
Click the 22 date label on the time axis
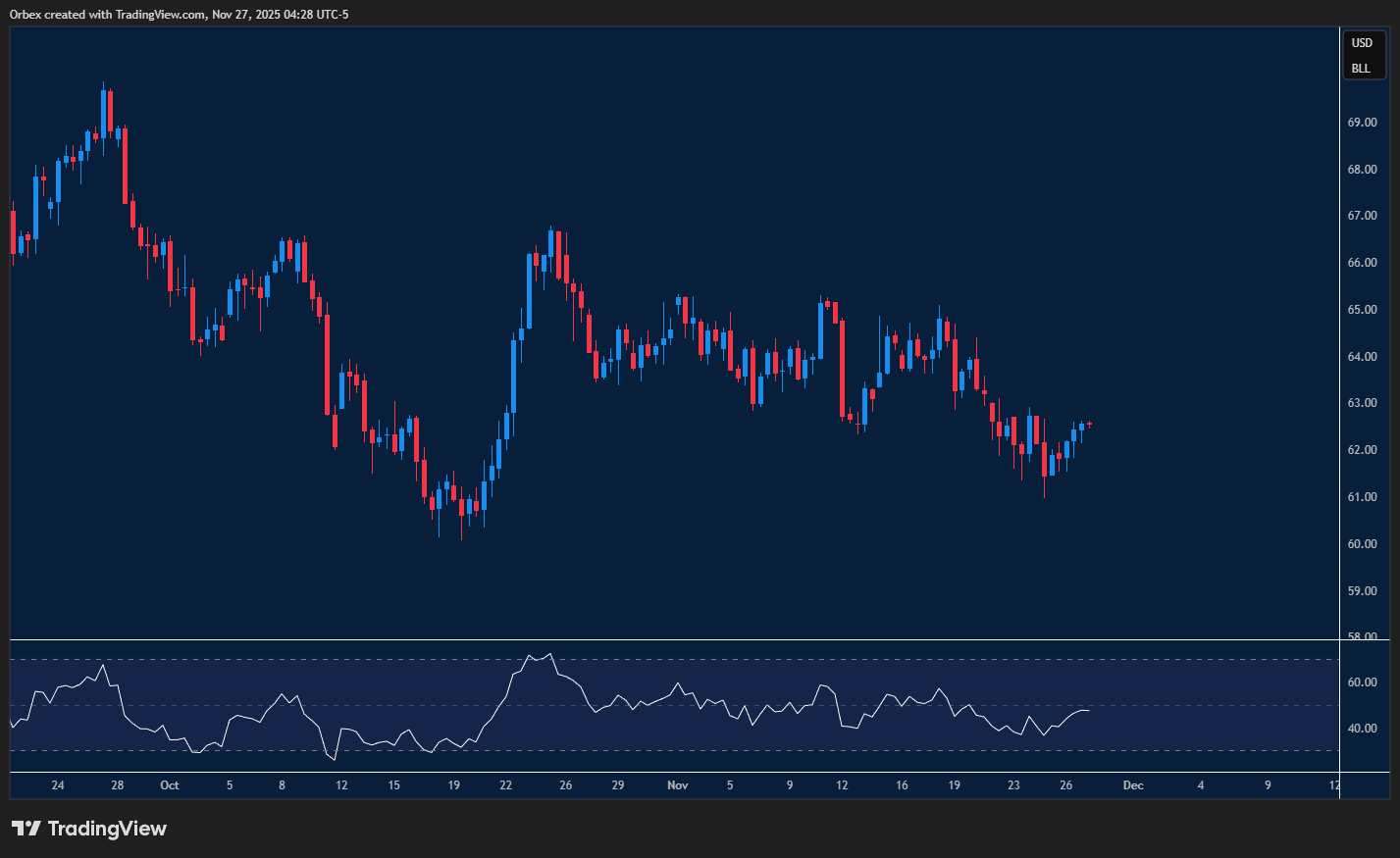click(x=505, y=785)
